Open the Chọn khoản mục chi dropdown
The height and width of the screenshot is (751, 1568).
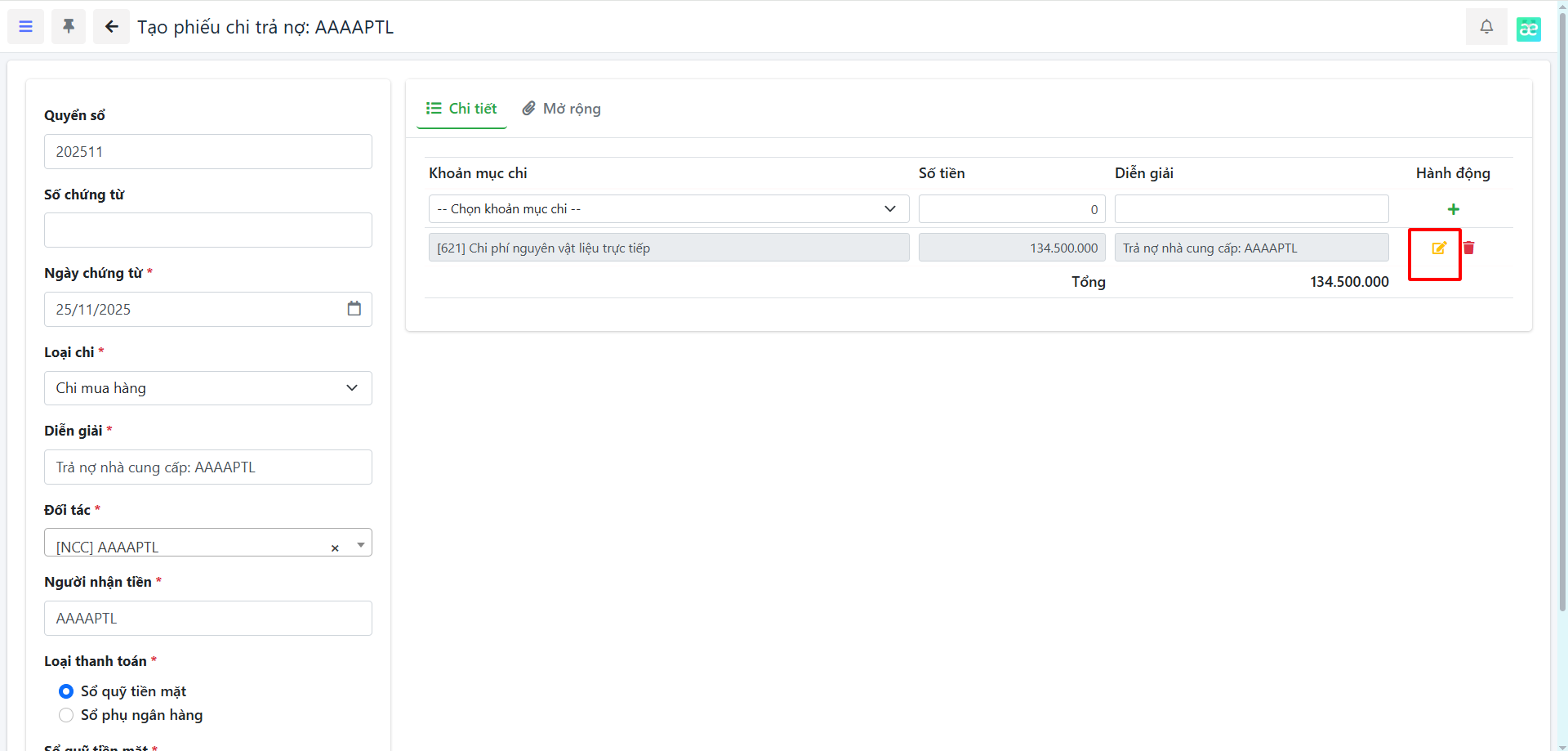click(x=668, y=209)
